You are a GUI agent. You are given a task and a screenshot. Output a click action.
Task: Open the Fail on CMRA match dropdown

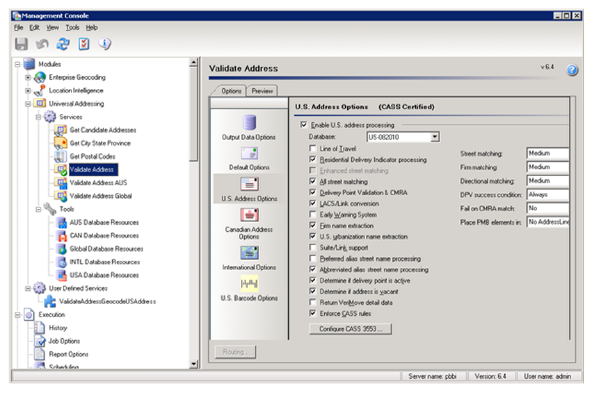pos(548,208)
